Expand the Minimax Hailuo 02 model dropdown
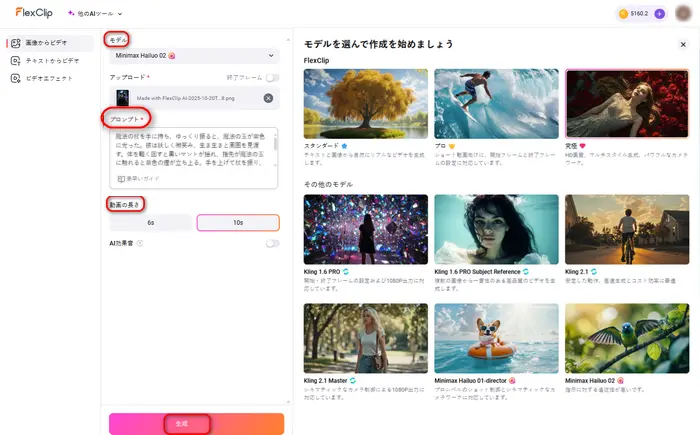This screenshot has width=700, height=435. pos(194,55)
